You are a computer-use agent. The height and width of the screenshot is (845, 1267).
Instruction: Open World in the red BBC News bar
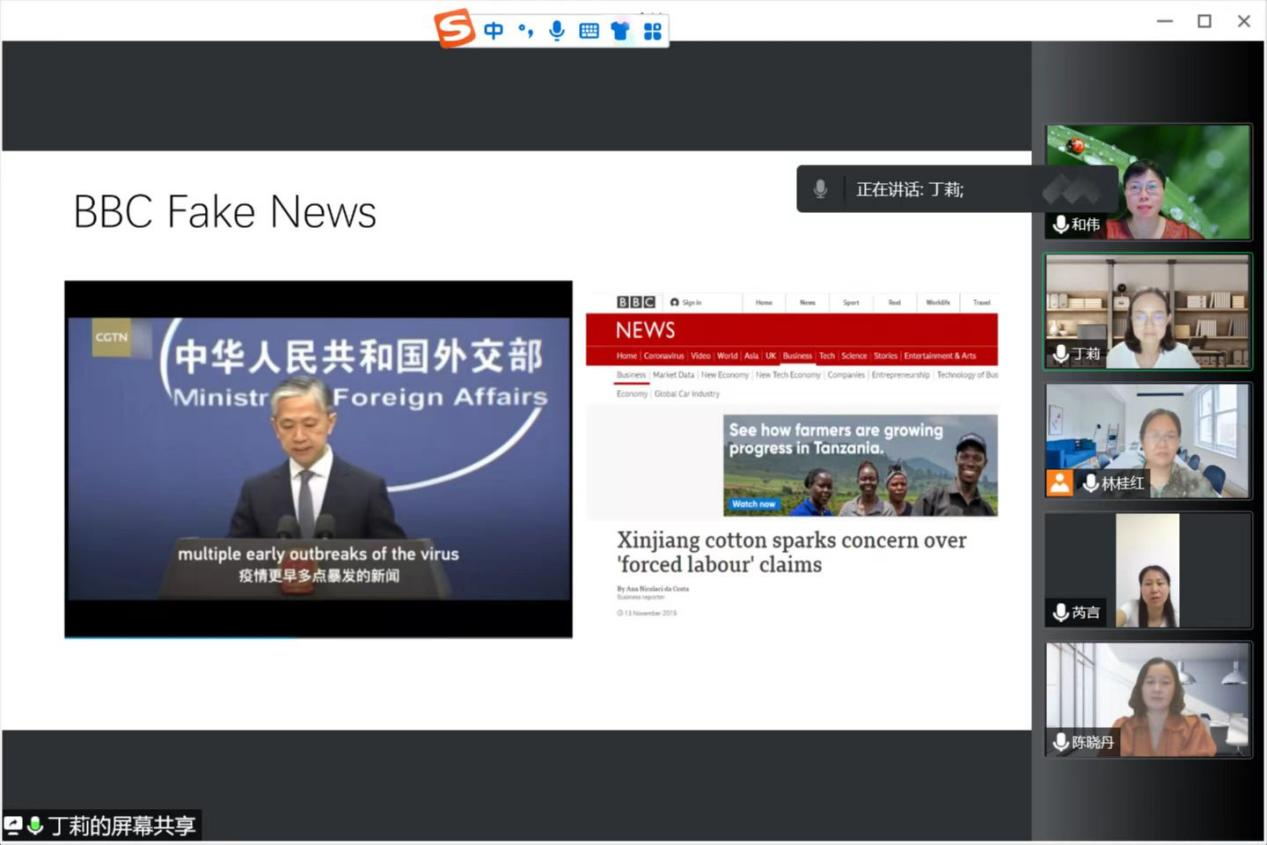[x=727, y=356]
